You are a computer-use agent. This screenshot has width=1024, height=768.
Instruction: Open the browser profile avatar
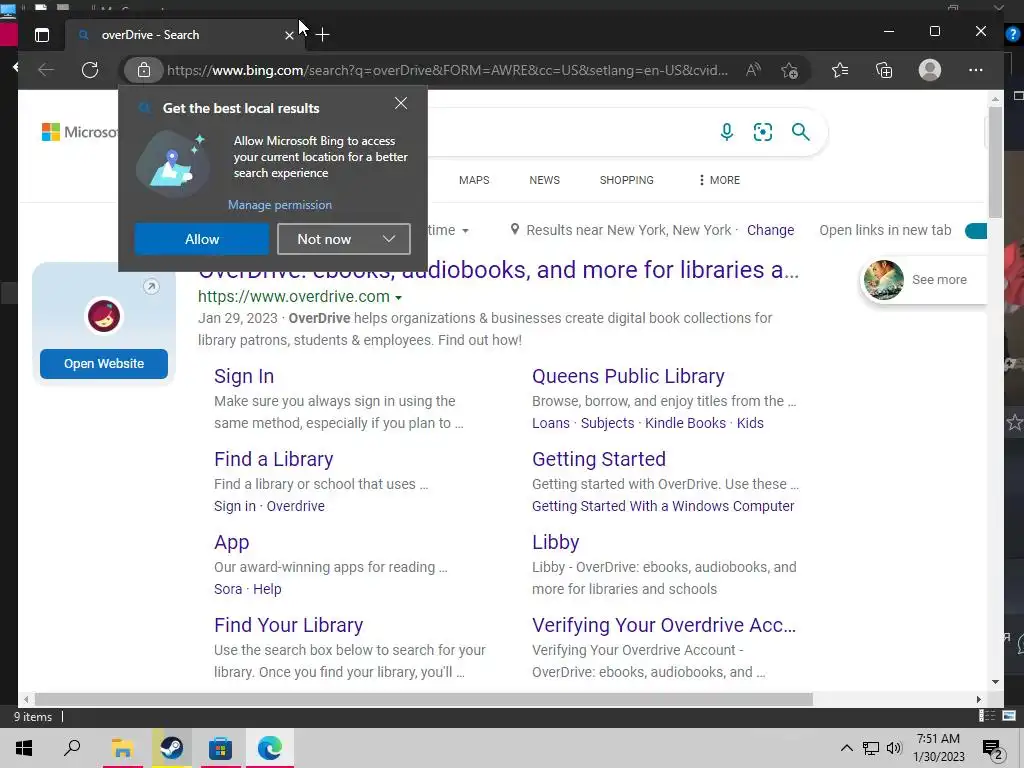coord(929,70)
